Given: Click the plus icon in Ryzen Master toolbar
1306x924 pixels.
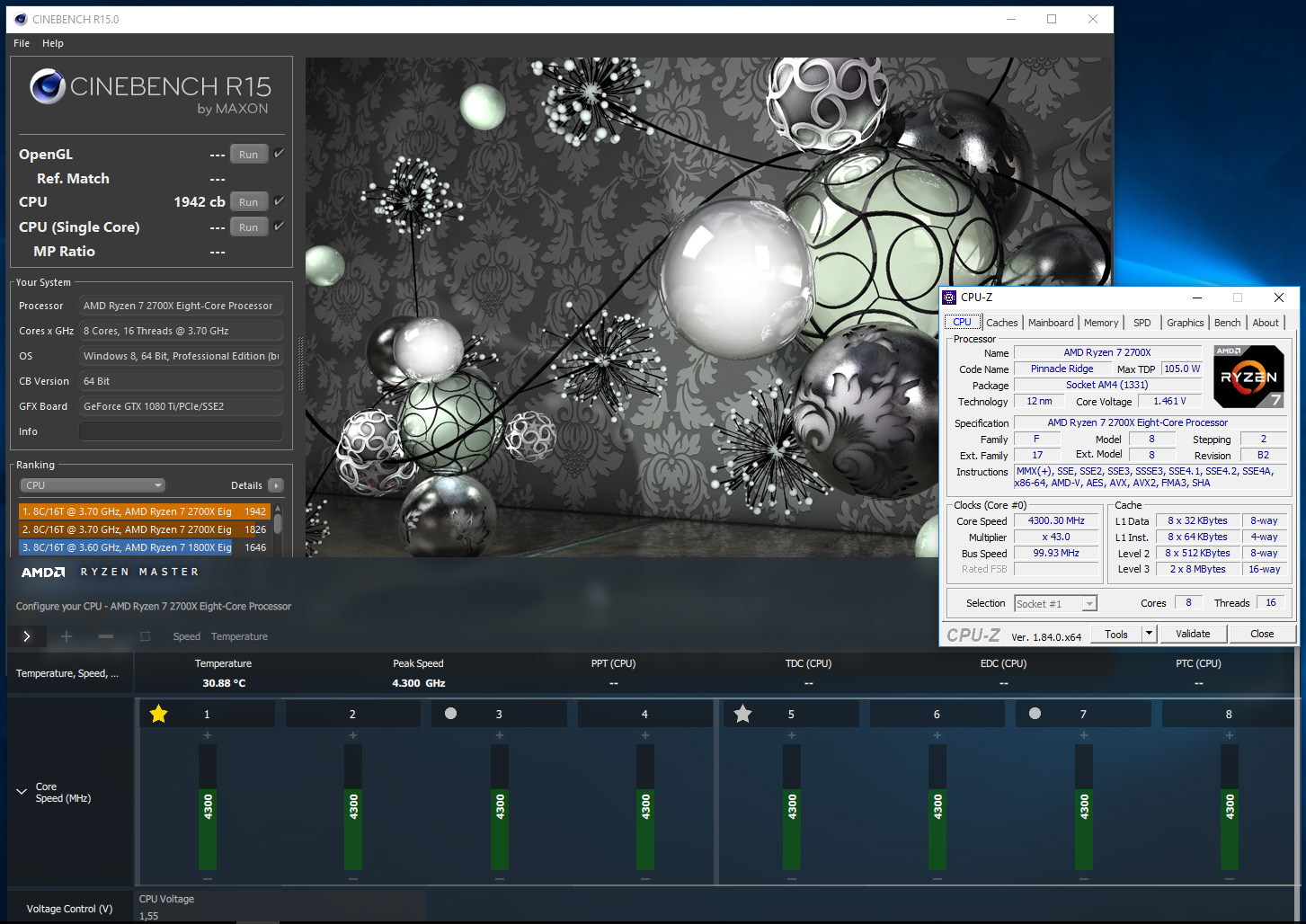Looking at the screenshot, I should pyautogui.click(x=66, y=636).
